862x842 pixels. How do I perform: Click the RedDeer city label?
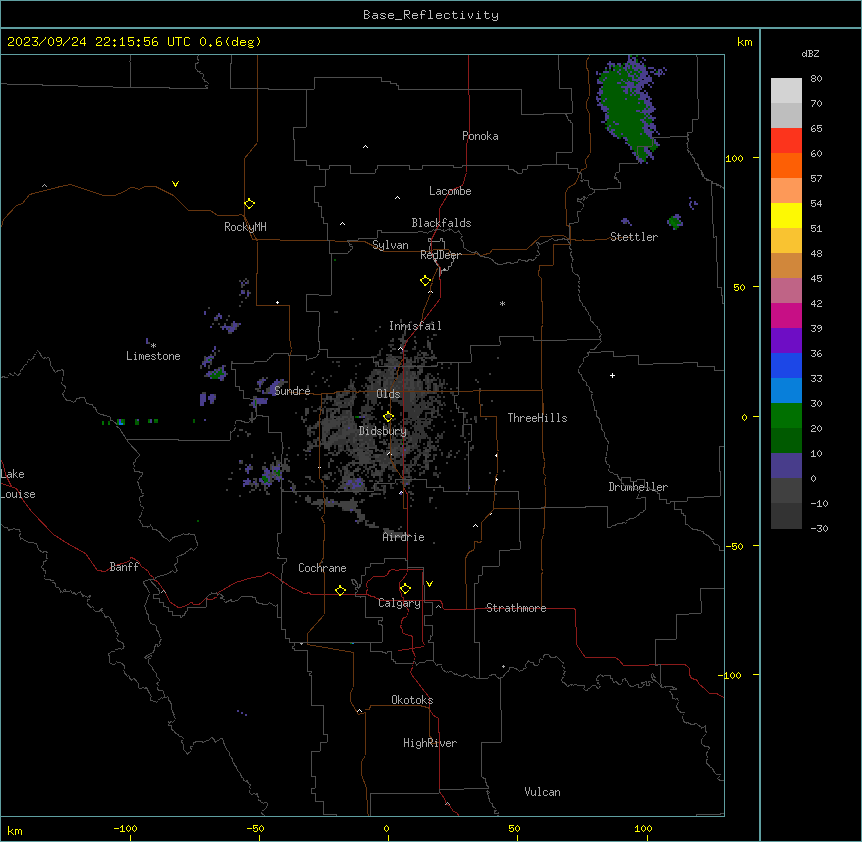coord(440,255)
